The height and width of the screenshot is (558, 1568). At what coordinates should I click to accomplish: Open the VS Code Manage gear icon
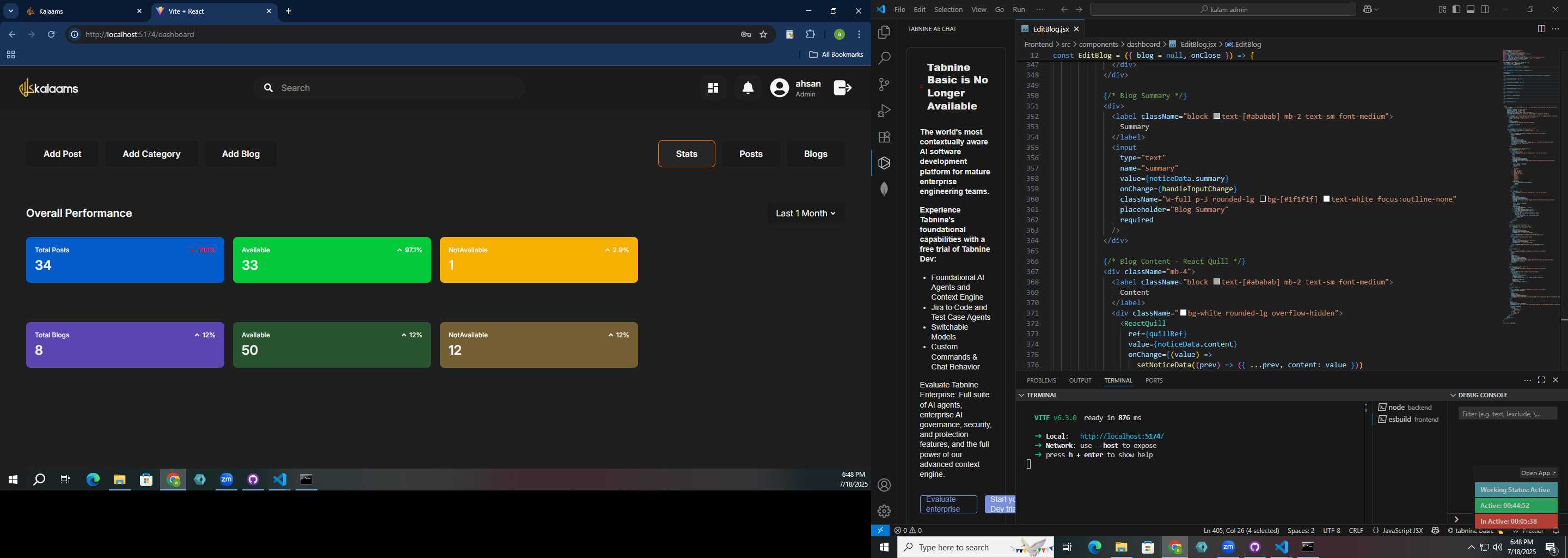(x=884, y=511)
